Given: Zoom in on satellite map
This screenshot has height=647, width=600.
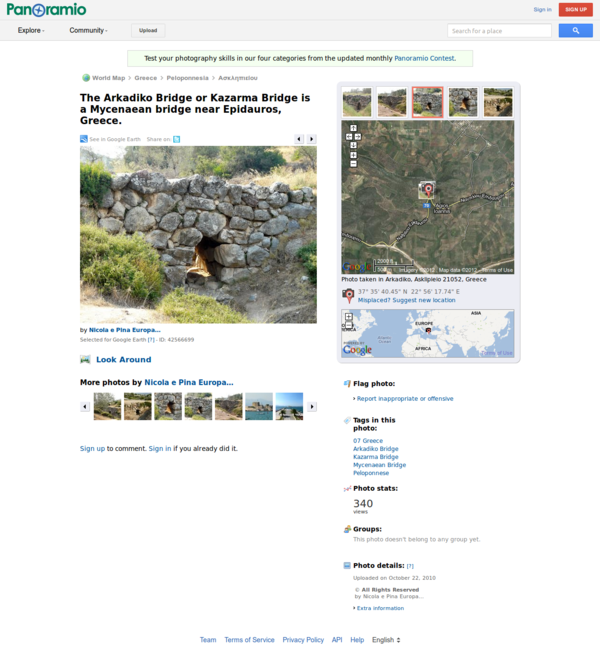Looking at the screenshot, I should click(x=353, y=155).
